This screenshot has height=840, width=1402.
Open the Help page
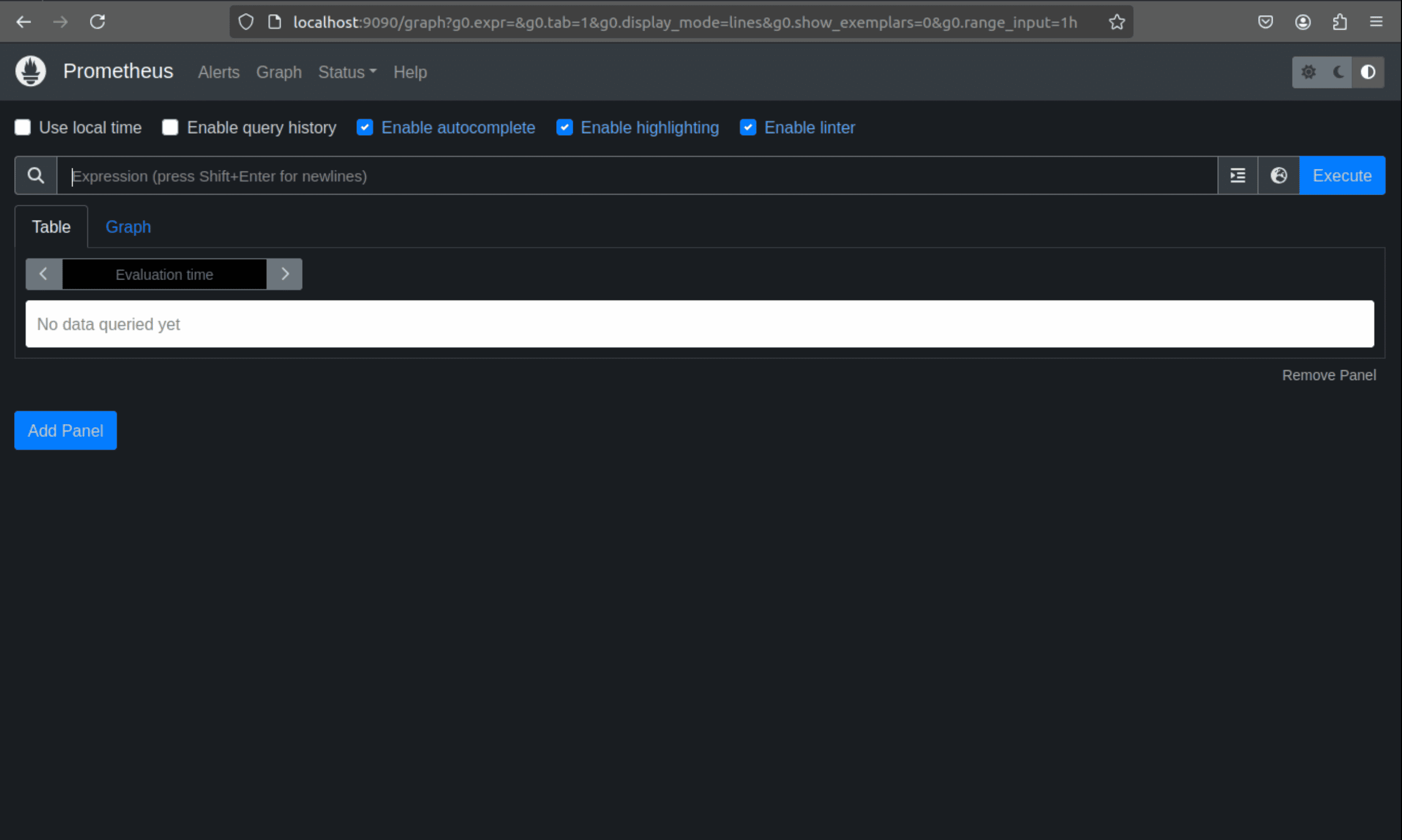[410, 73]
